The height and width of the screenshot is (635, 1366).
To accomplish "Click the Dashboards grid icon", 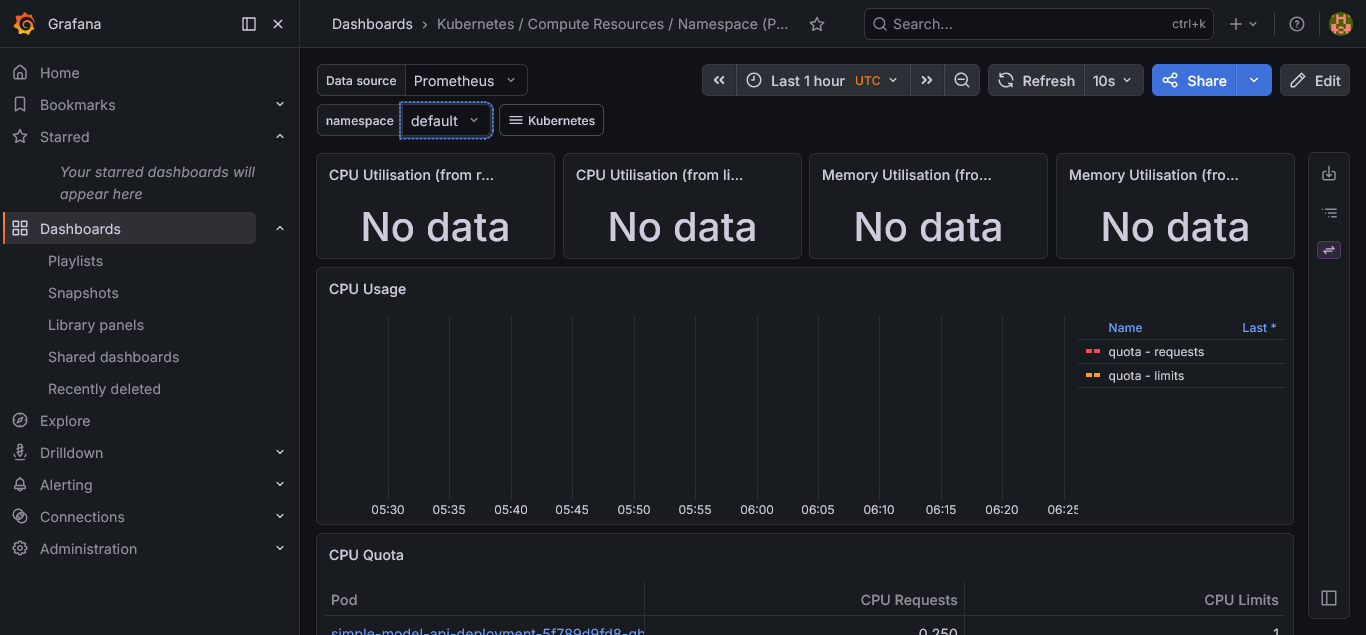I will click(x=20, y=229).
